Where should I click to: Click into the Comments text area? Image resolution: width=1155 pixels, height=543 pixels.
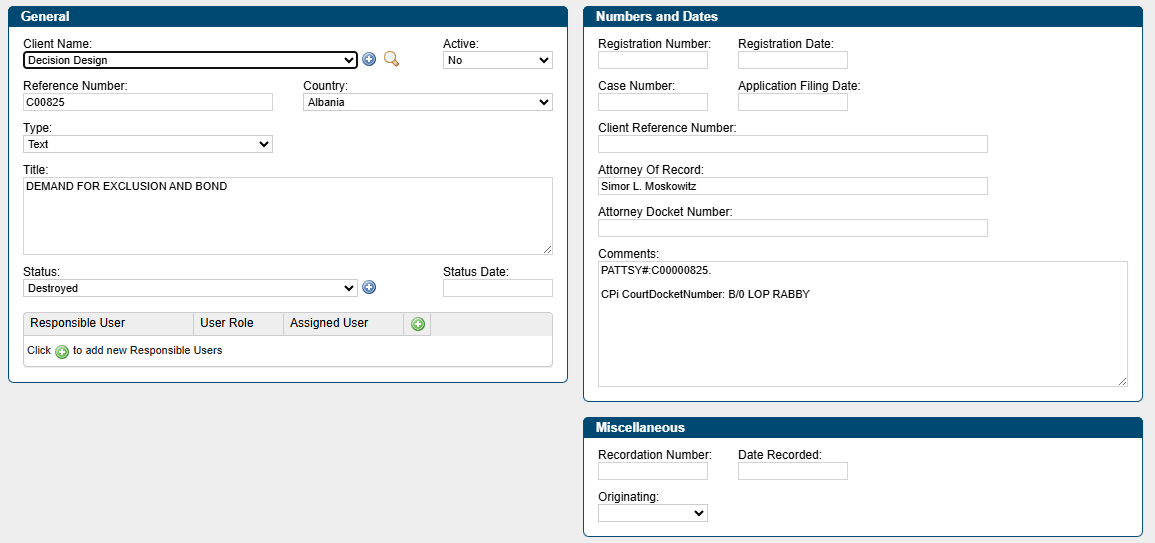coord(863,323)
